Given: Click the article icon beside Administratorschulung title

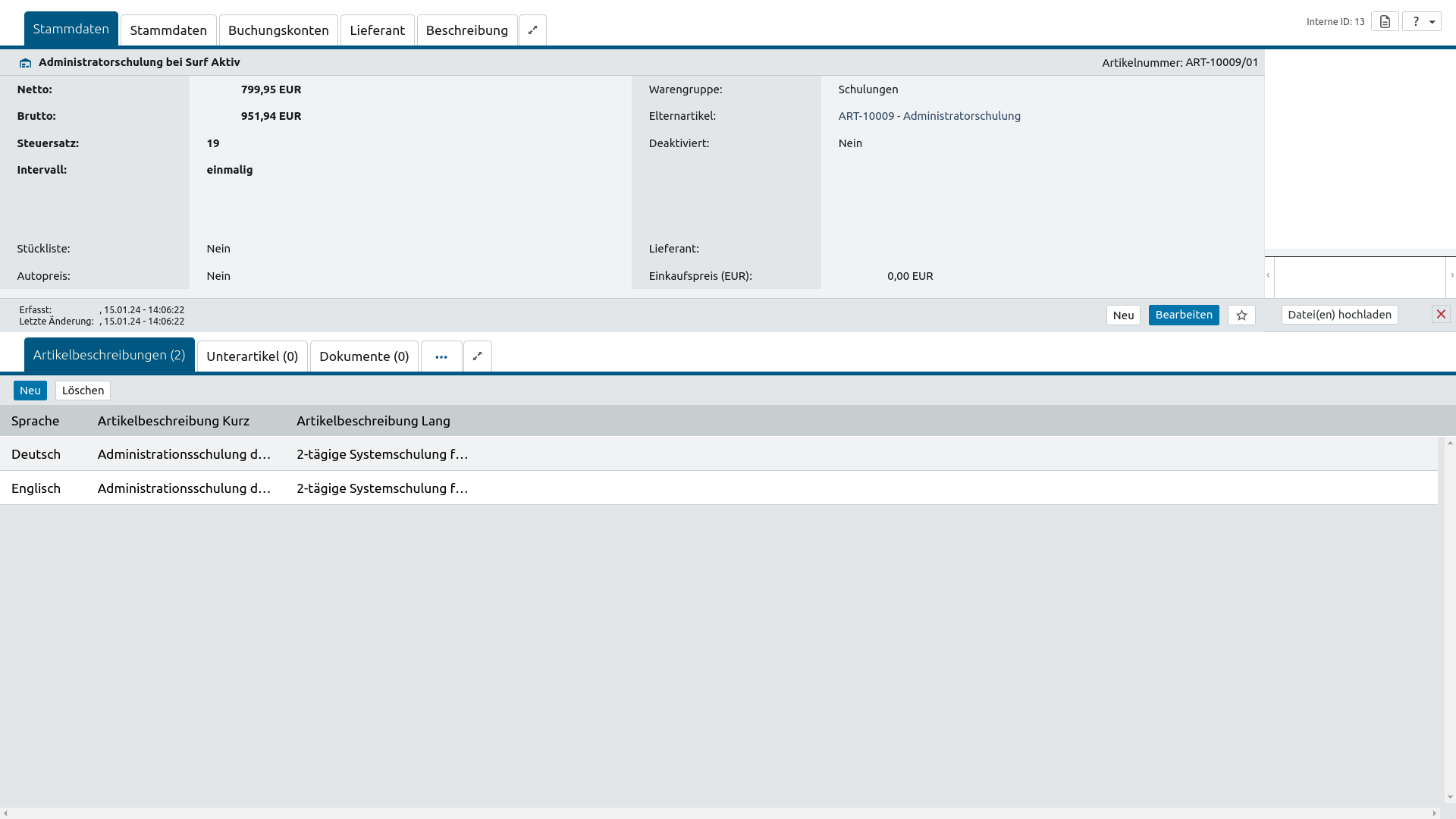Looking at the screenshot, I should [x=26, y=63].
